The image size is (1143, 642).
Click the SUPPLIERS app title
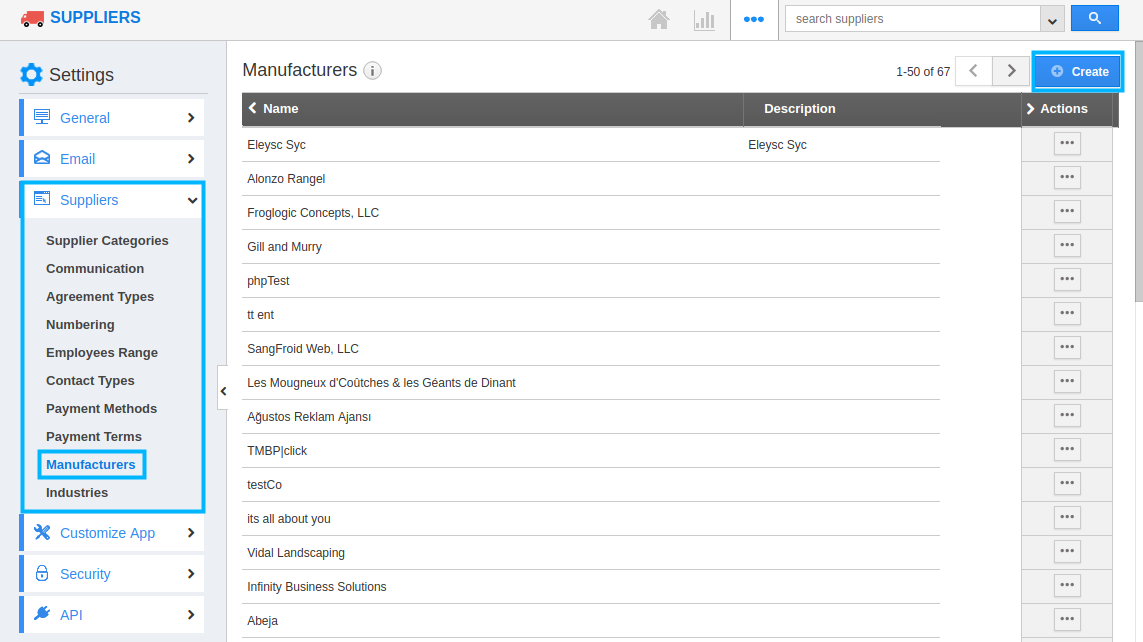coord(95,17)
